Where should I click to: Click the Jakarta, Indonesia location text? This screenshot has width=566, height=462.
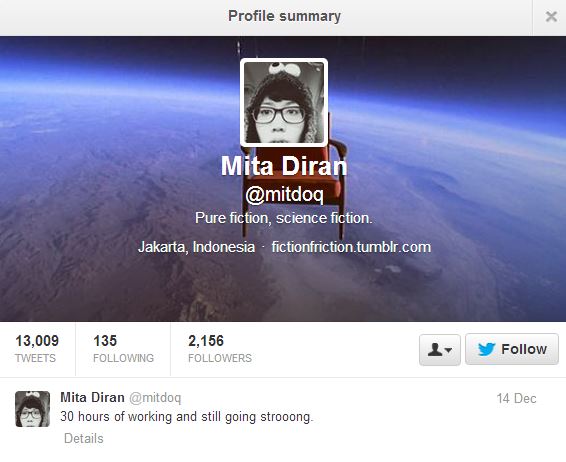coord(196,247)
